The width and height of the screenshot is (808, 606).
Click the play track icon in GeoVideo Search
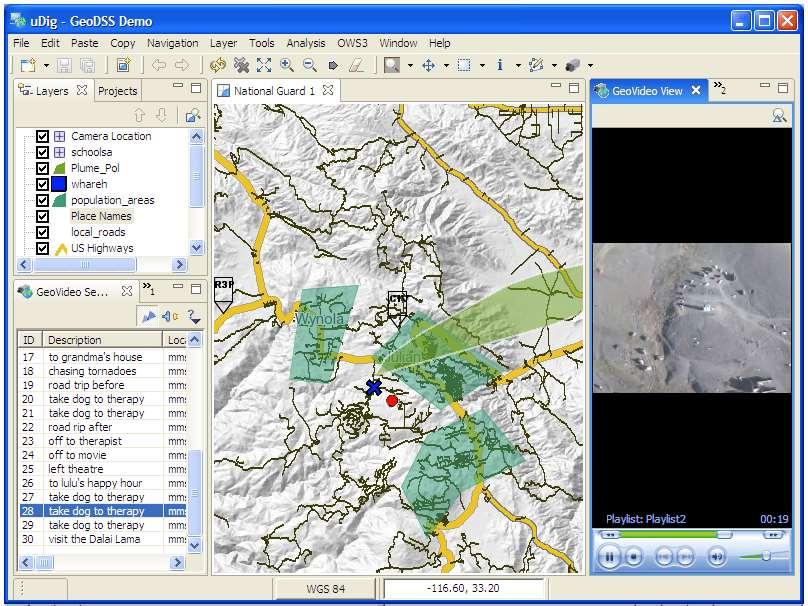[148, 316]
